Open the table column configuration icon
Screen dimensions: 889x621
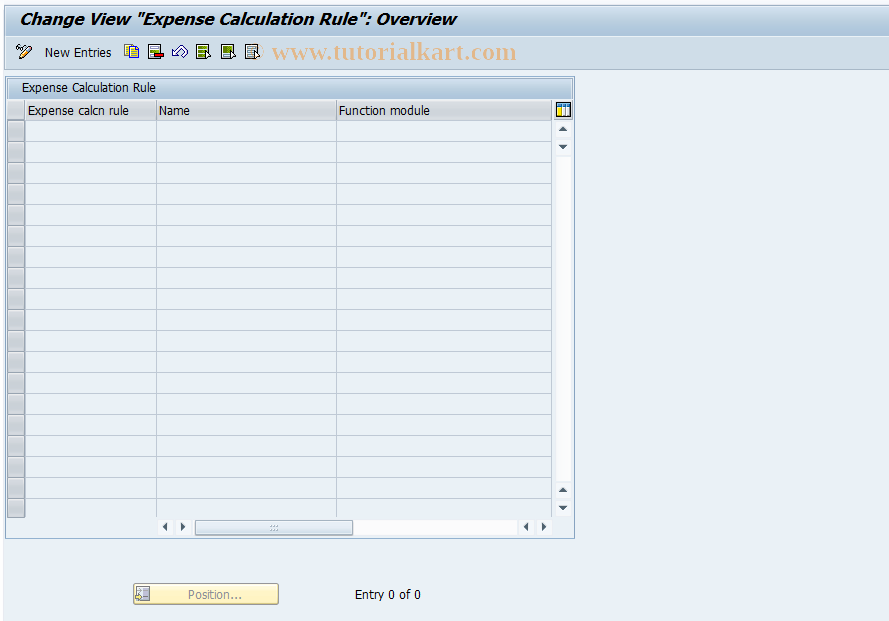pos(563,110)
